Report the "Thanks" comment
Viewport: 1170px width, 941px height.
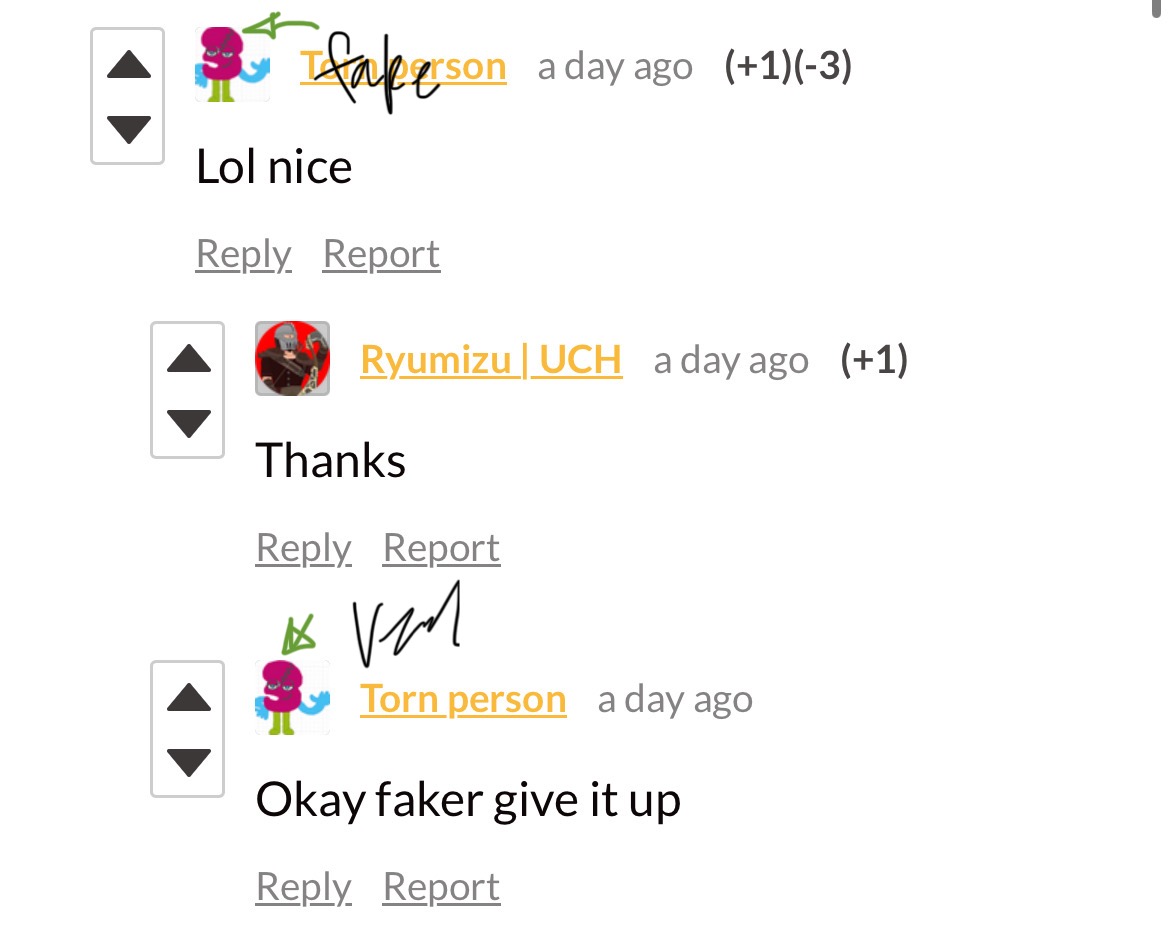442,548
